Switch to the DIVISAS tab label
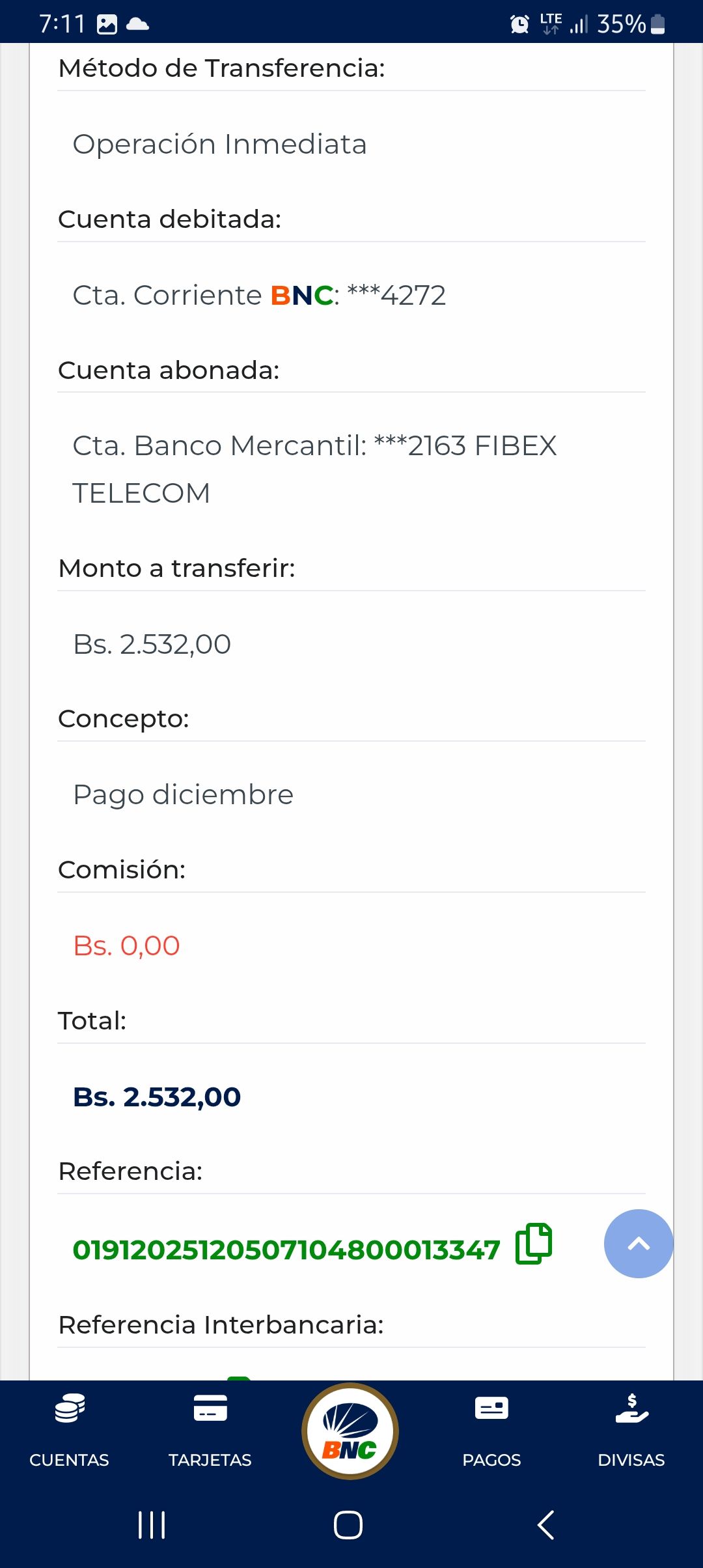 click(631, 1460)
